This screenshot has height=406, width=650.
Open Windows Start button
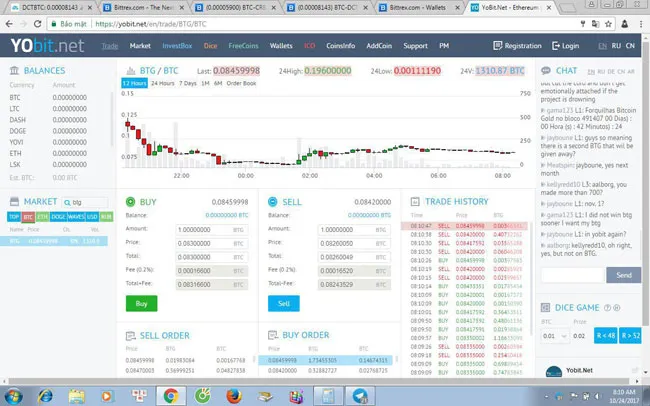[x=13, y=396]
